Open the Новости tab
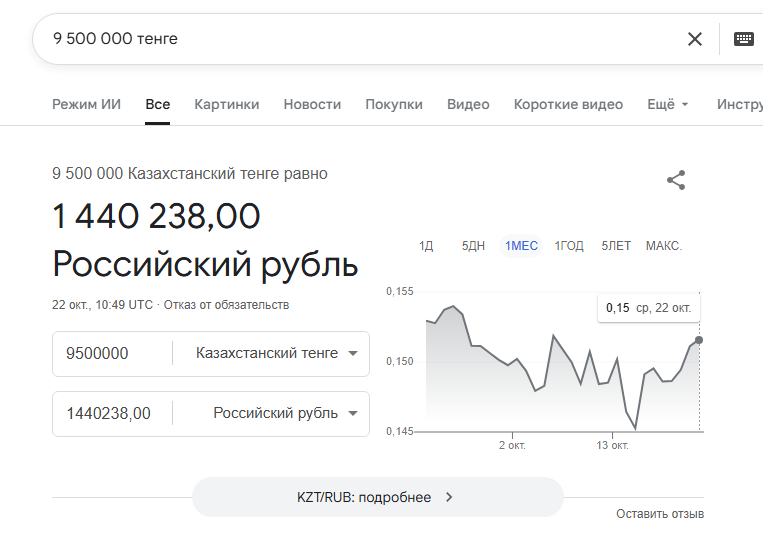 (x=312, y=104)
